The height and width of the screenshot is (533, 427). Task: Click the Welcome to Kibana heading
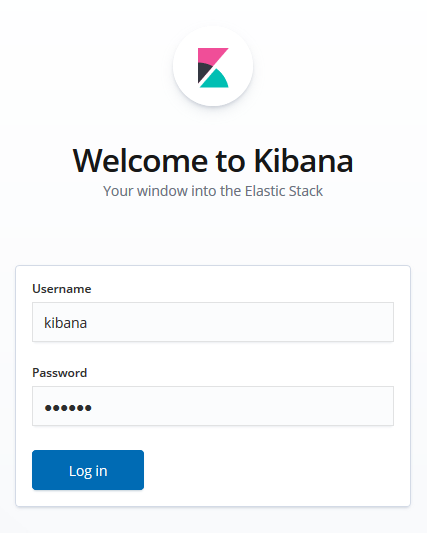213,161
